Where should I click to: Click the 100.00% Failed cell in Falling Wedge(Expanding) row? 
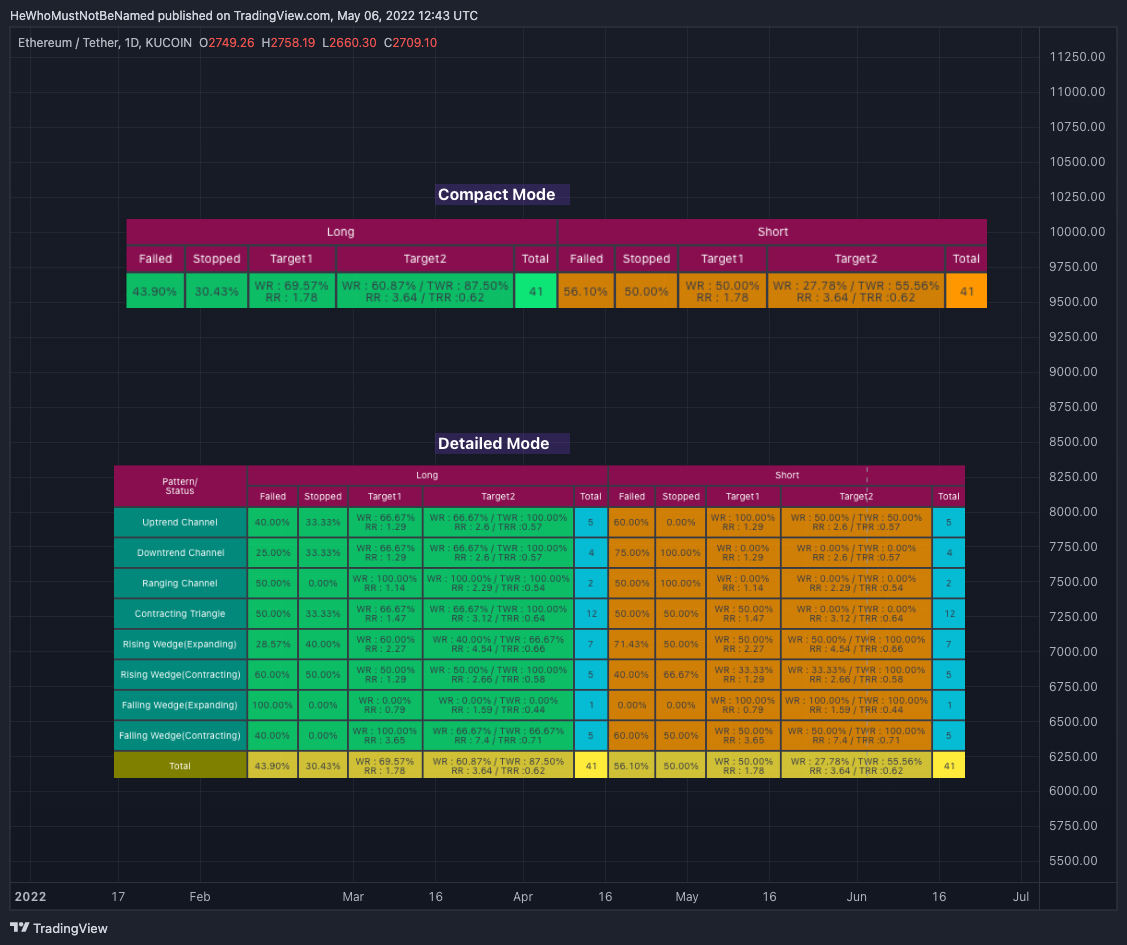(272, 705)
